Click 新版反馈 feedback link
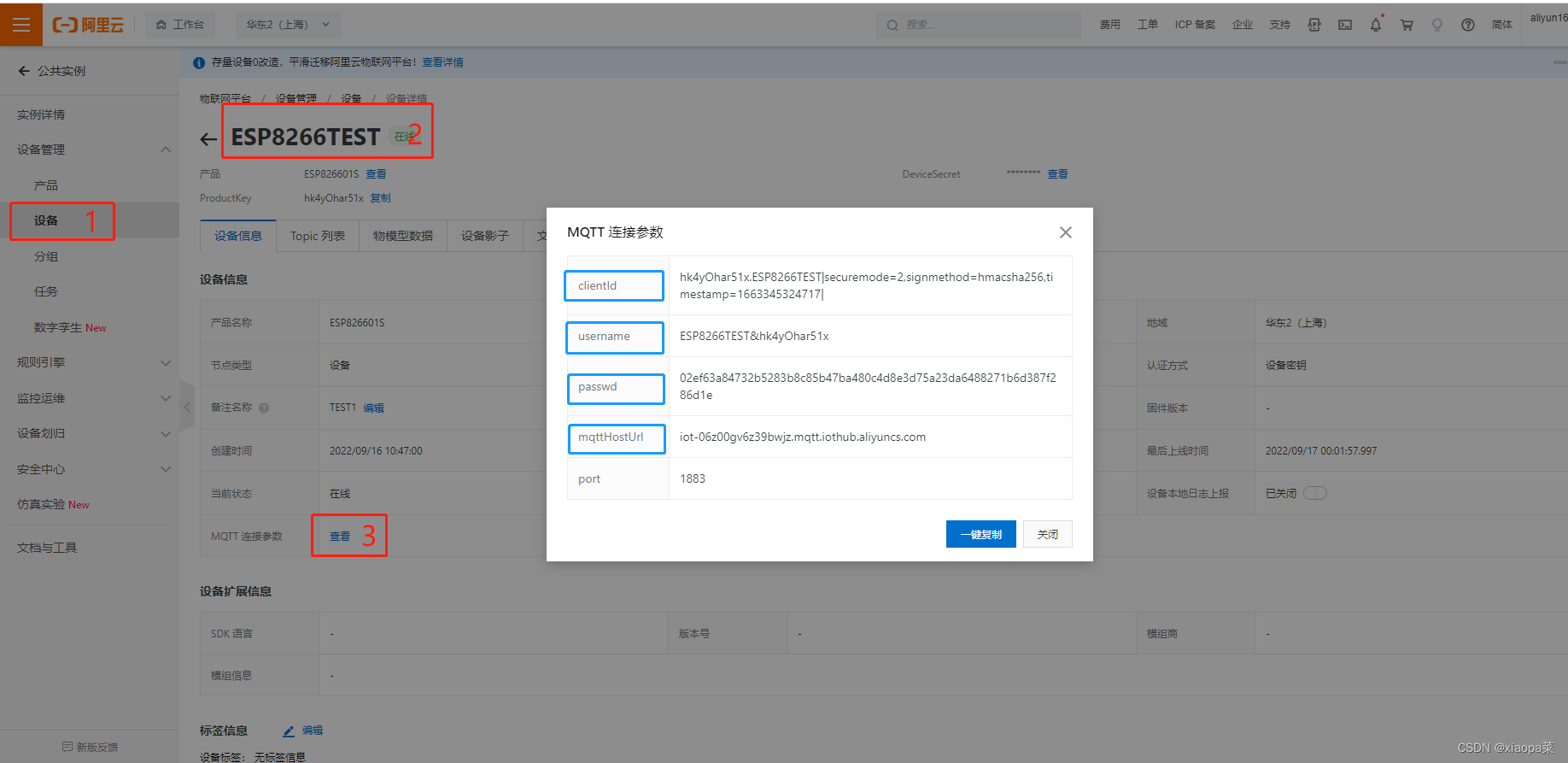 pos(90,747)
